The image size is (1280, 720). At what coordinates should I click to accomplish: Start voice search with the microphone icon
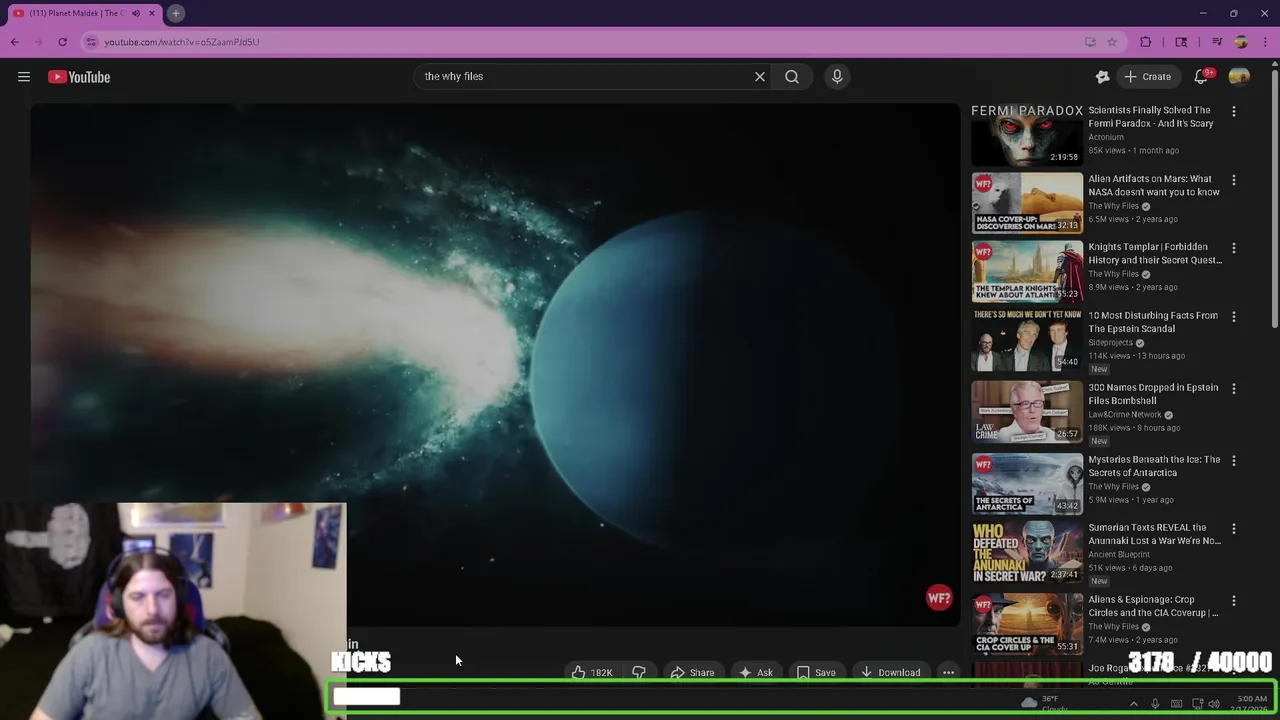837,77
